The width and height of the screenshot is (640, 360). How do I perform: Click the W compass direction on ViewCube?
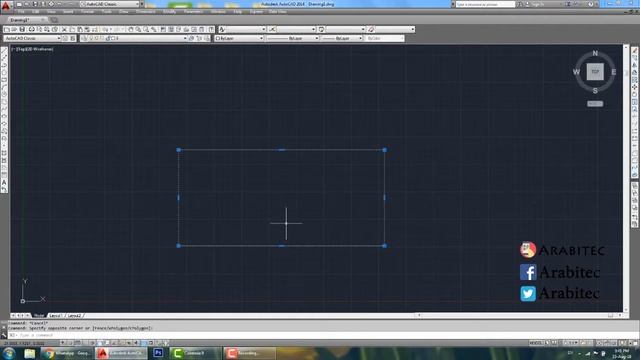576,72
